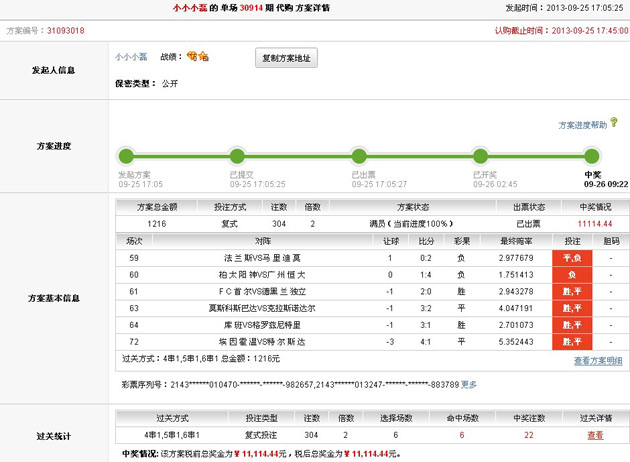Click the 已提交 progress node circle
Image resolution: width=630 pixels, height=462 pixels.
[236, 155]
